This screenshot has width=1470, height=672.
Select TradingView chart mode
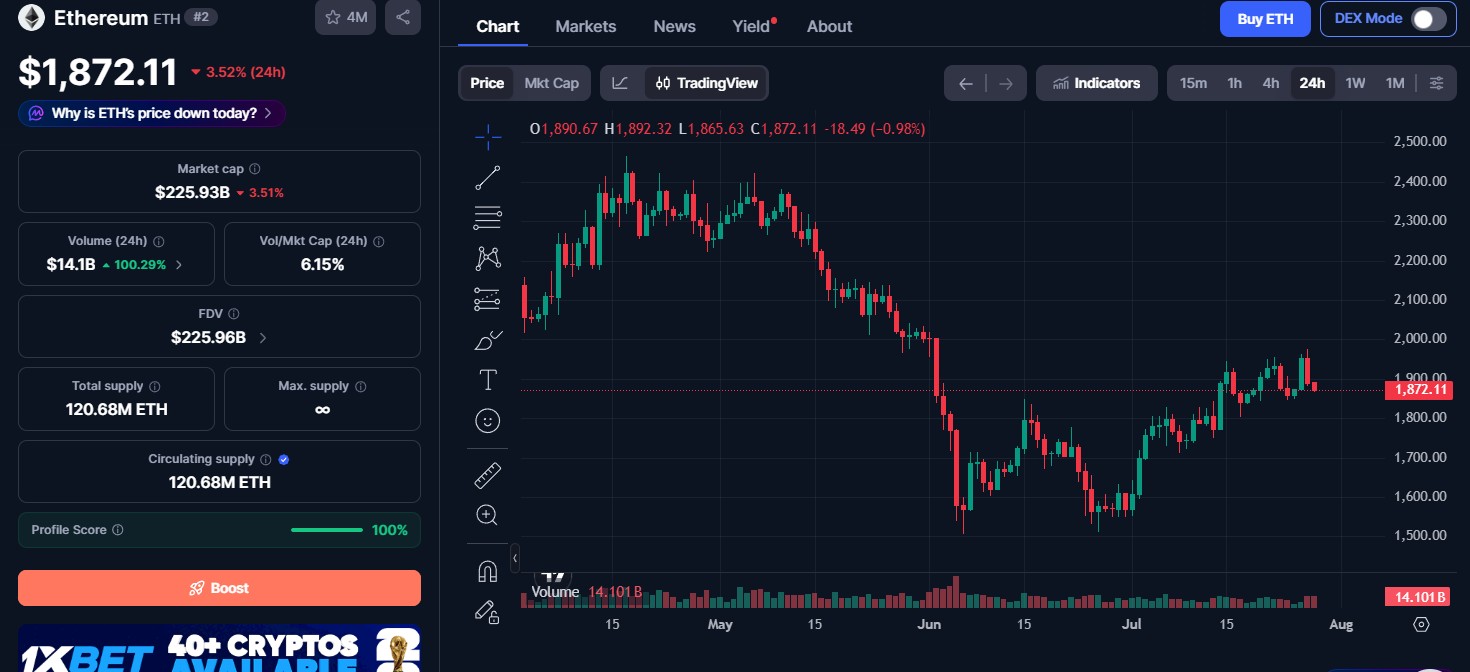706,83
